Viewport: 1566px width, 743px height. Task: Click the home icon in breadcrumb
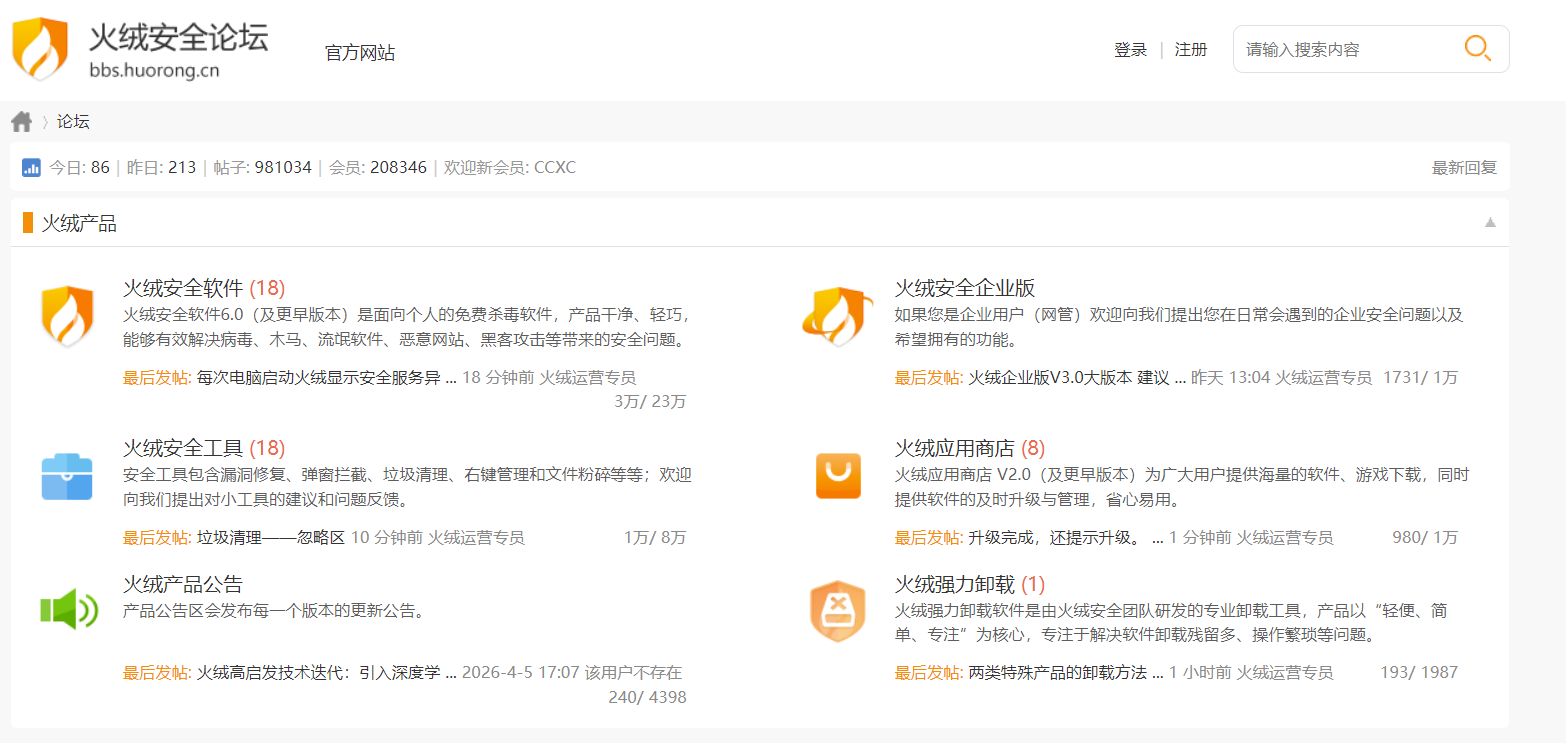point(22,122)
